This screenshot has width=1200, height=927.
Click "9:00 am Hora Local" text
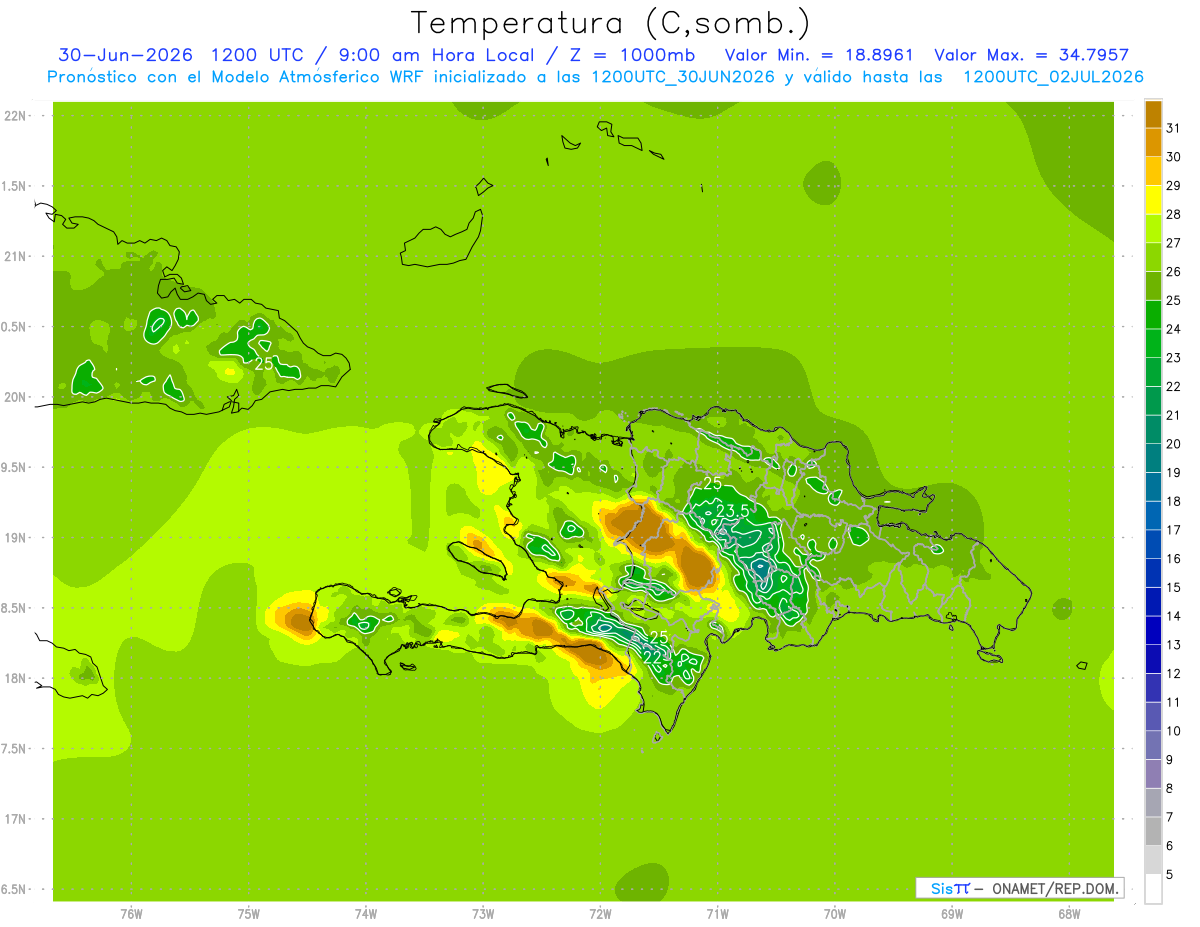(437, 55)
